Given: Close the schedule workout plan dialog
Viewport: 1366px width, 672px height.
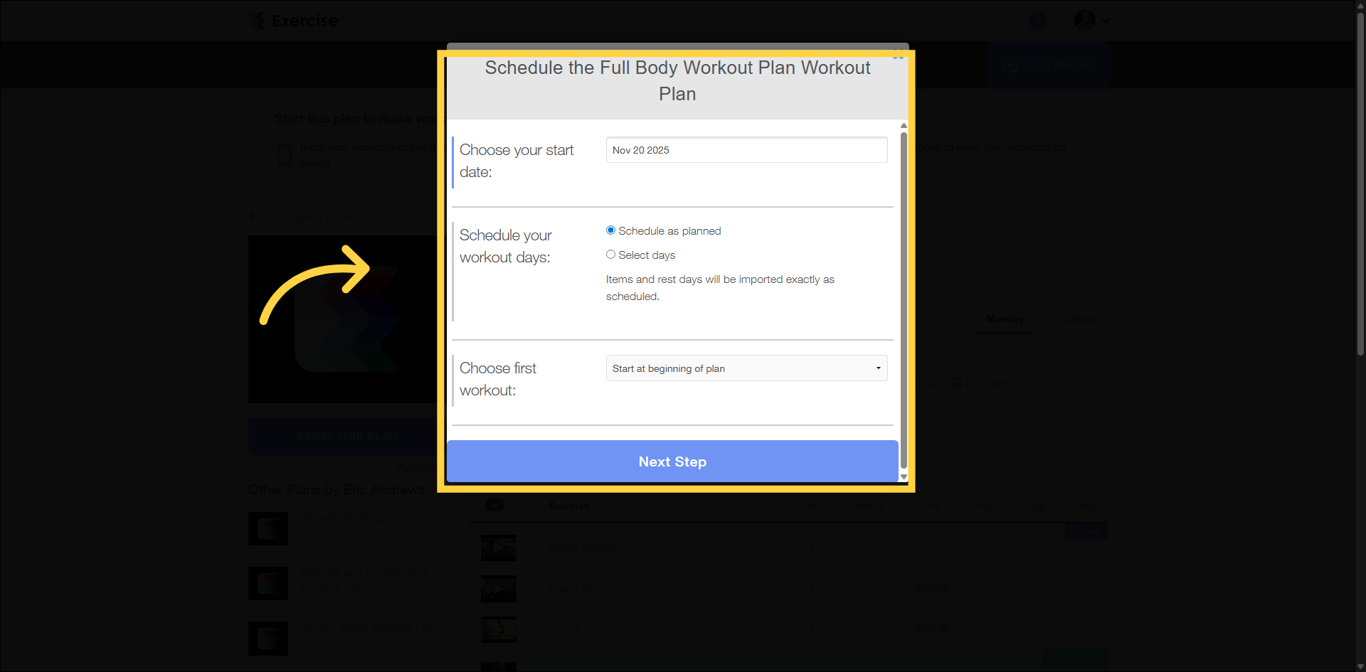Looking at the screenshot, I should pyautogui.click(x=898, y=55).
